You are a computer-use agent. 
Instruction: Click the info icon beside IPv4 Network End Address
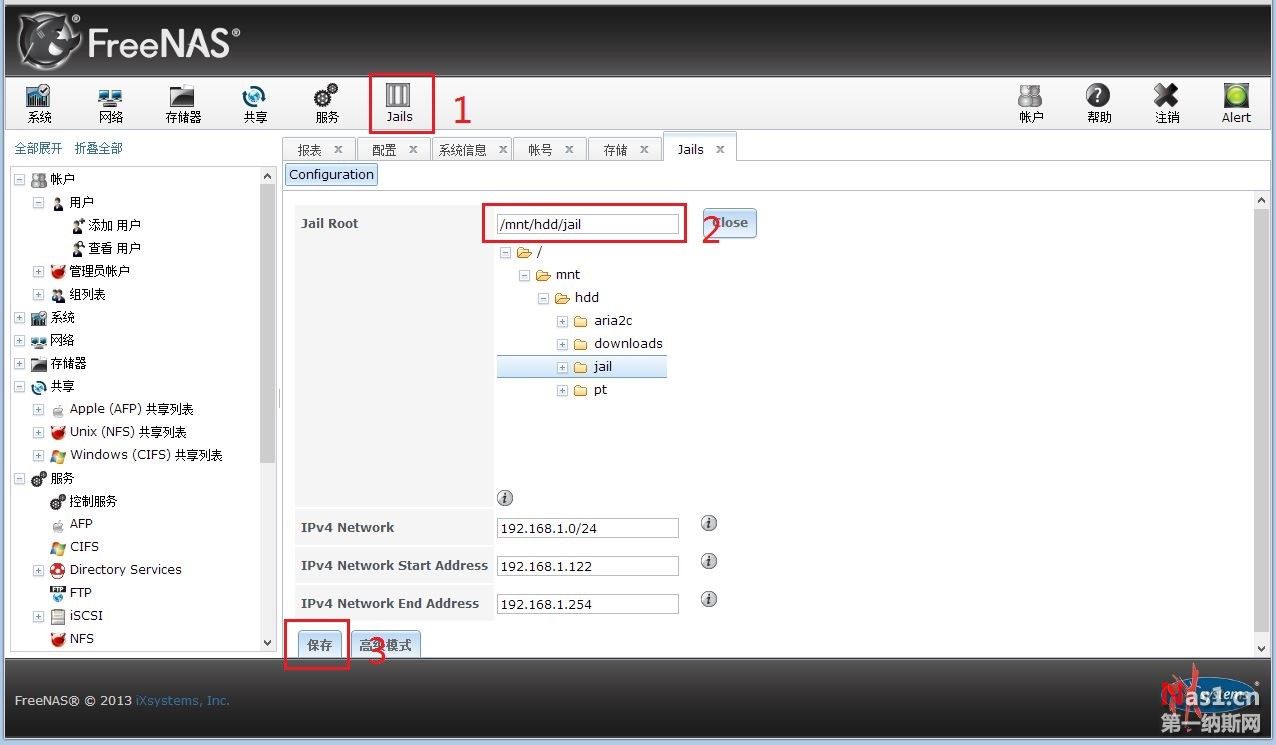tap(709, 599)
